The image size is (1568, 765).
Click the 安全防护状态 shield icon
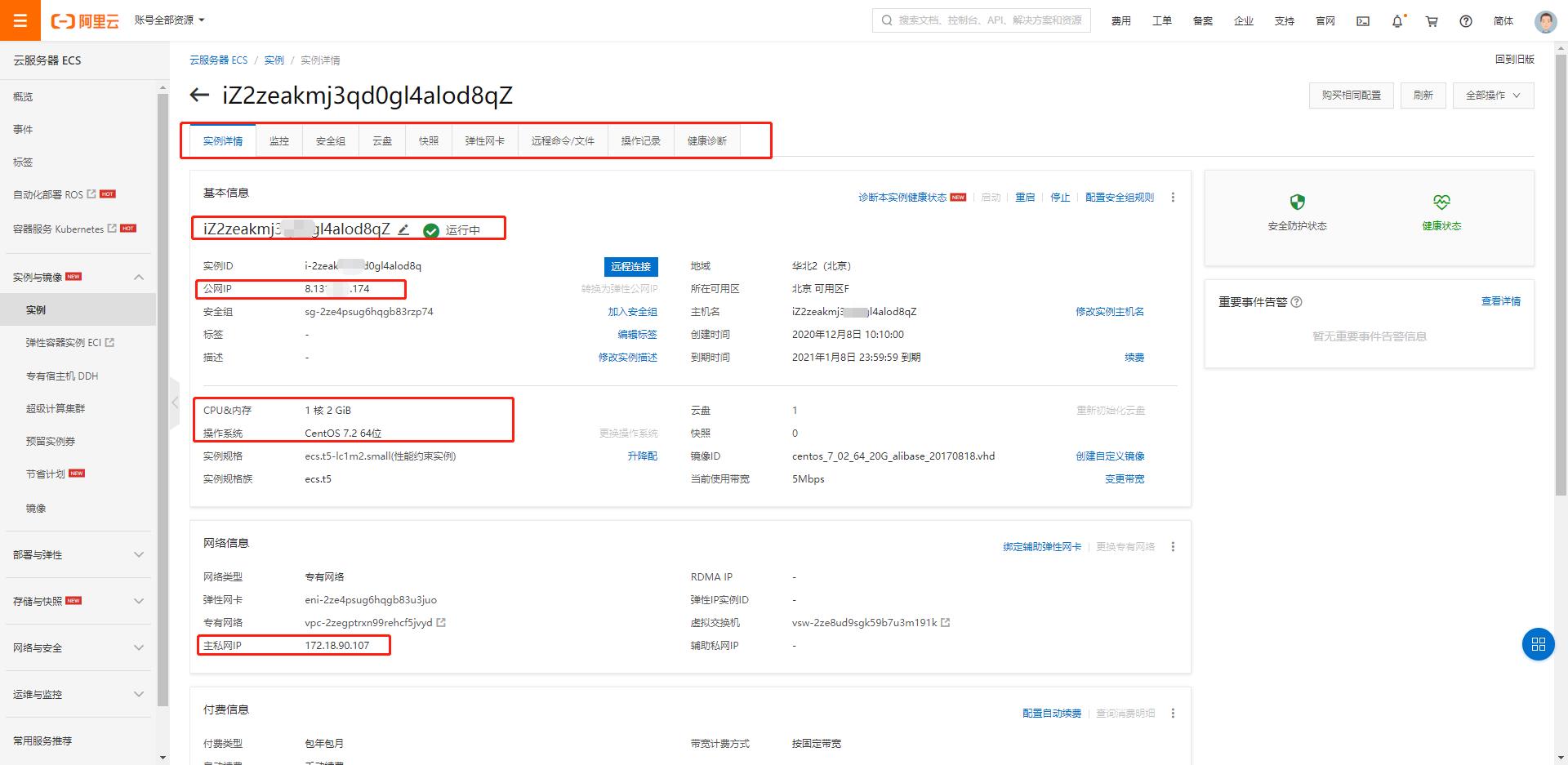coord(1297,202)
